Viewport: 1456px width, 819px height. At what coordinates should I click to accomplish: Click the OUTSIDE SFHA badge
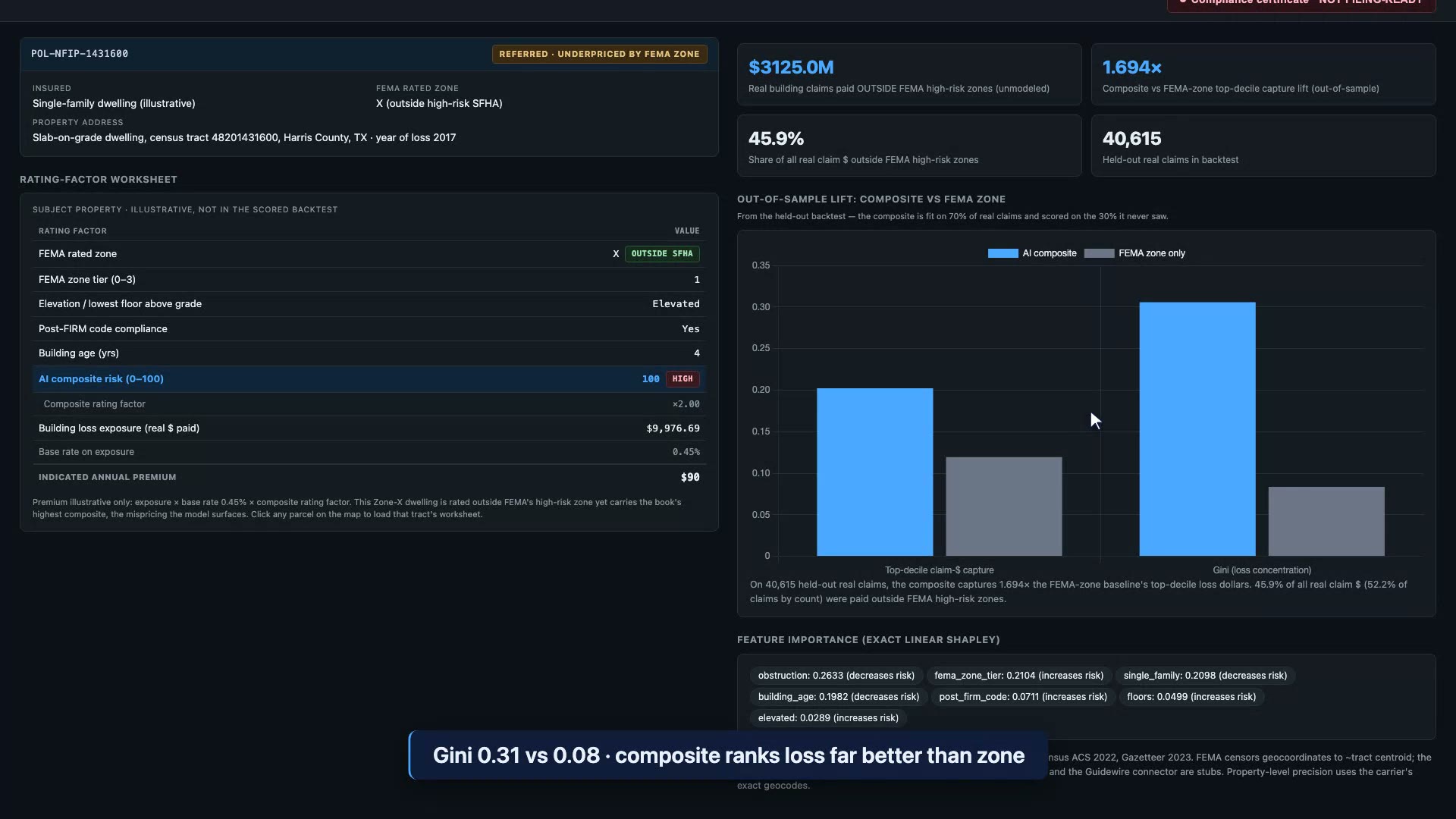[x=662, y=254]
